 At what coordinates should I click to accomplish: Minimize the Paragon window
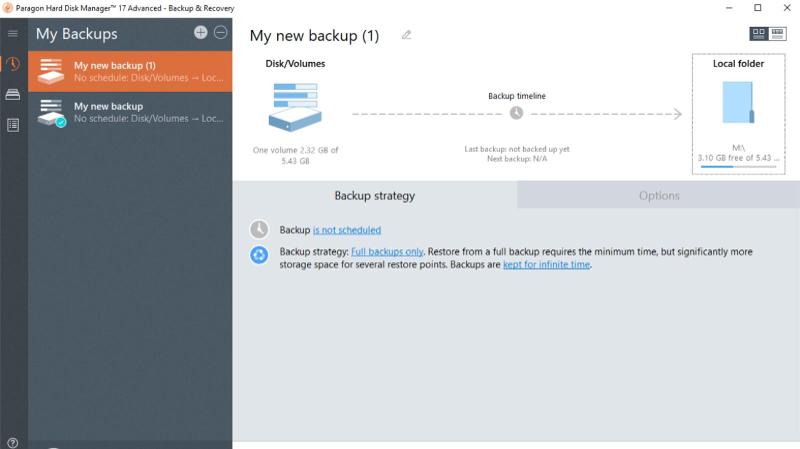click(729, 8)
